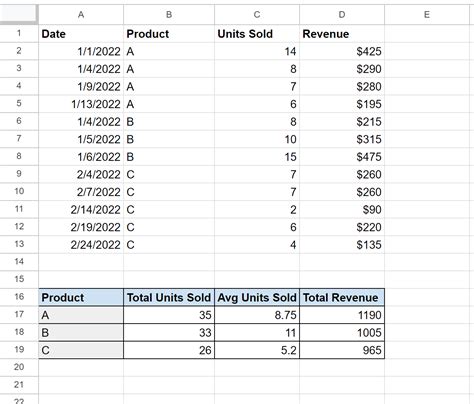Click the total revenue value 1190

point(342,315)
